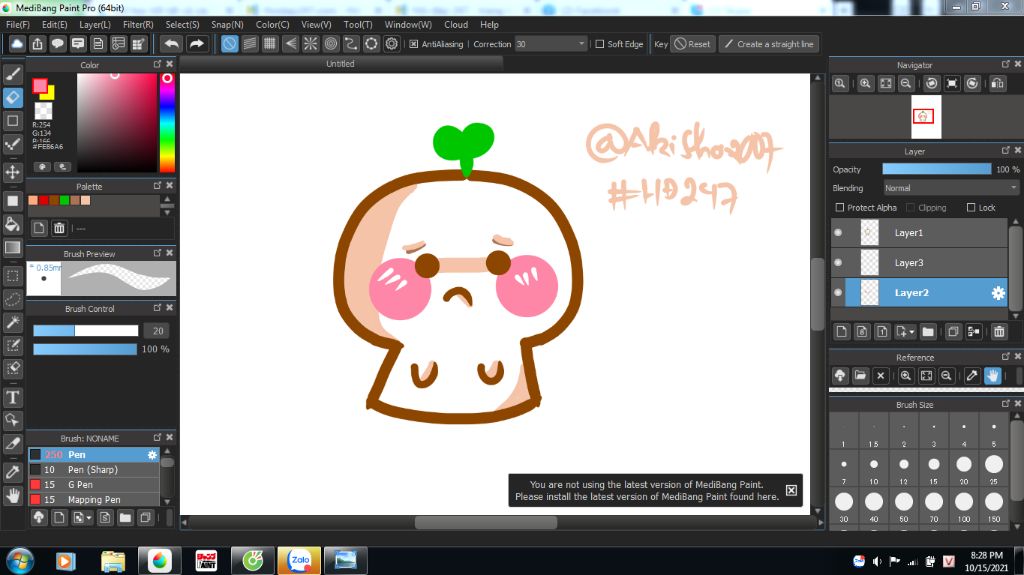The image size is (1024, 575).
Task: Turn snap off icon
Action: (229, 44)
